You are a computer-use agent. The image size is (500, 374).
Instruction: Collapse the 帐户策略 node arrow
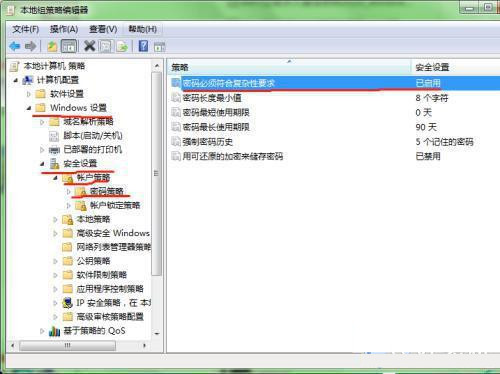coord(56,178)
